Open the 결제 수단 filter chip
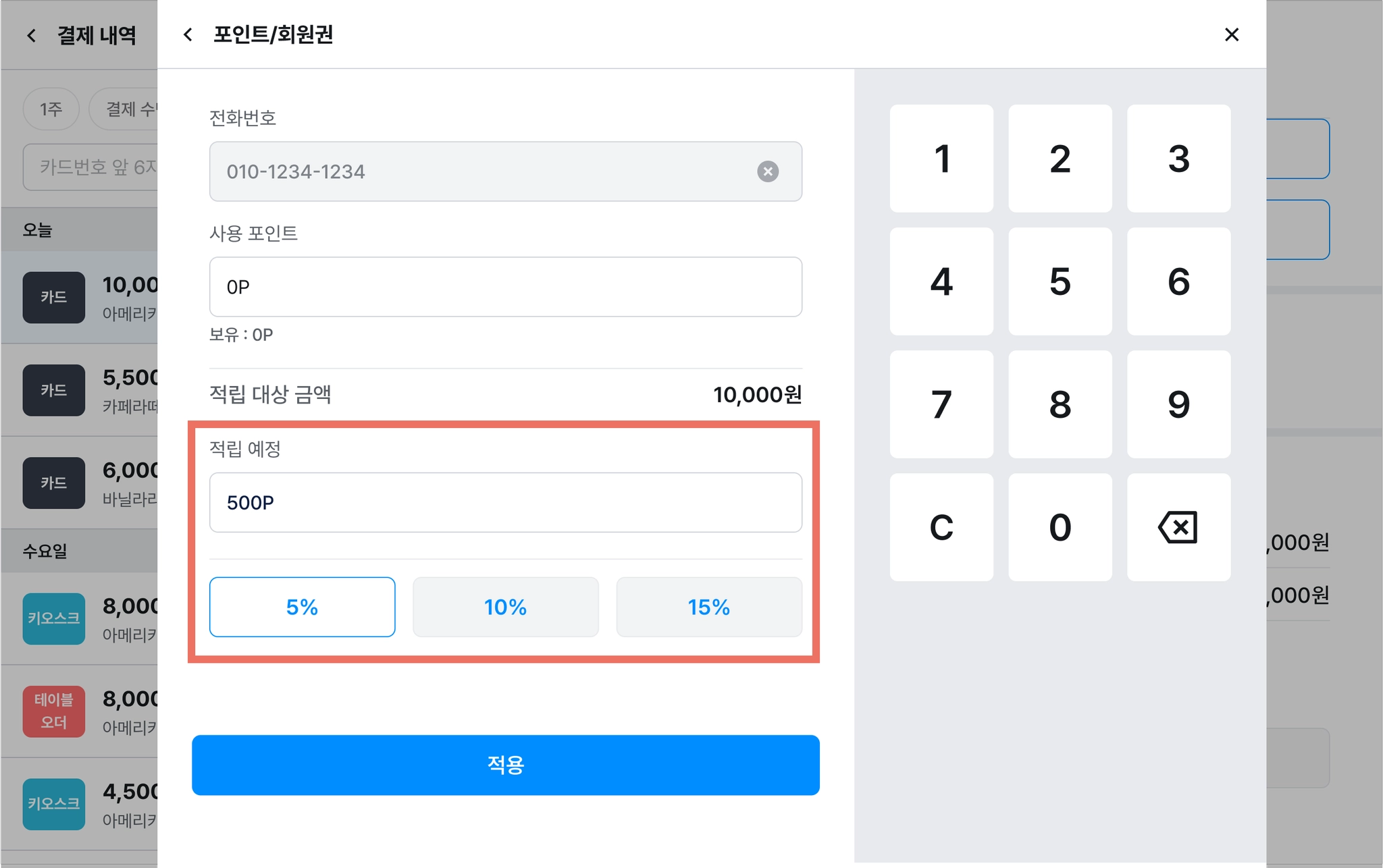 (125, 109)
